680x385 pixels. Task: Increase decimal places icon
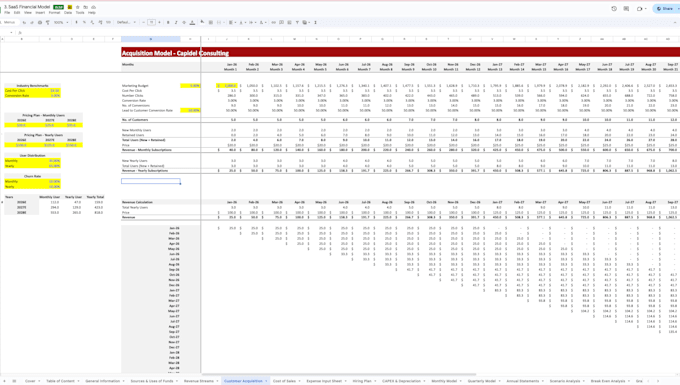[100, 22]
